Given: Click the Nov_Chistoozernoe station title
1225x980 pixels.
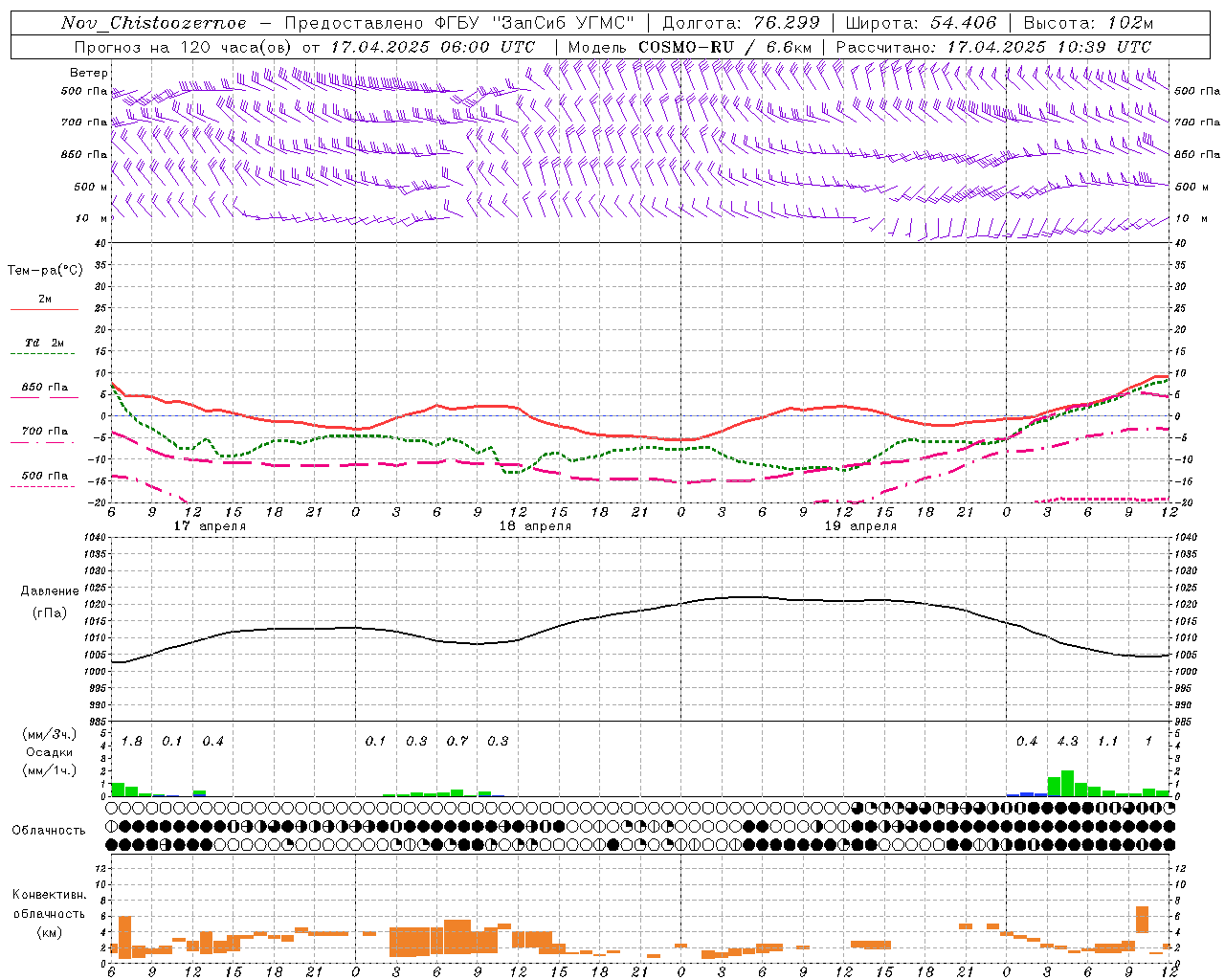Looking at the screenshot, I should [x=154, y=23].
